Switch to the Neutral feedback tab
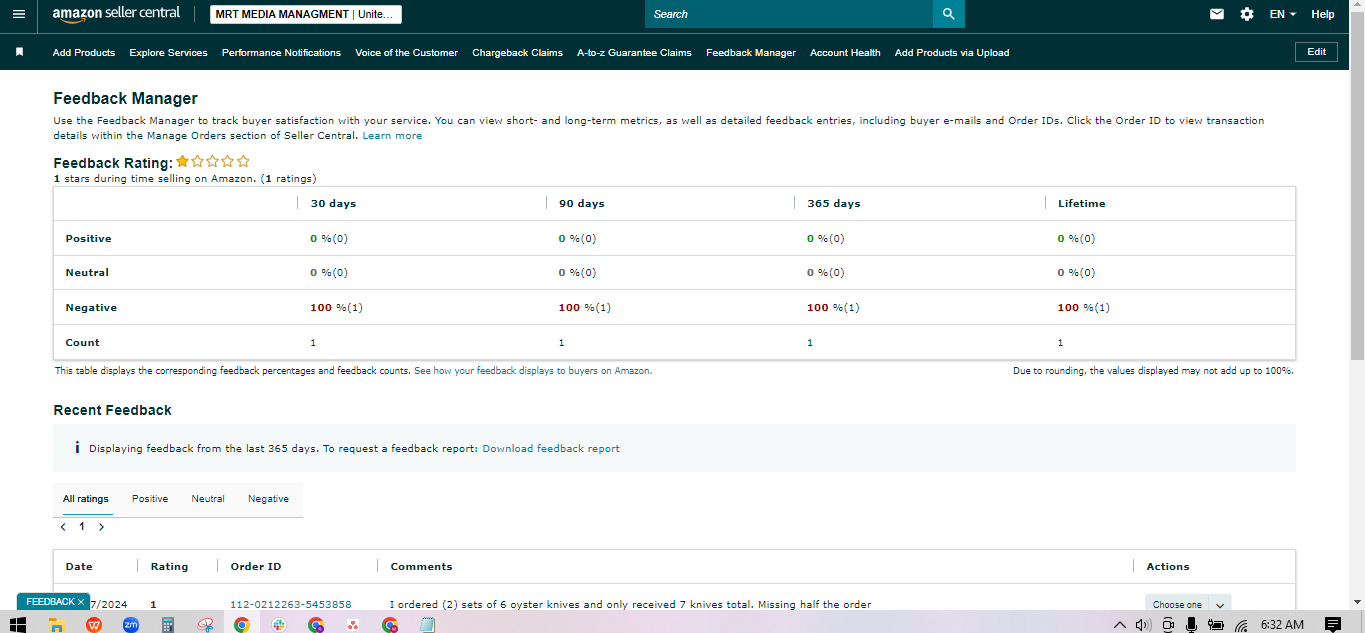The height and width of the screenshot is (633, 1365). click(x=208, y=499)
